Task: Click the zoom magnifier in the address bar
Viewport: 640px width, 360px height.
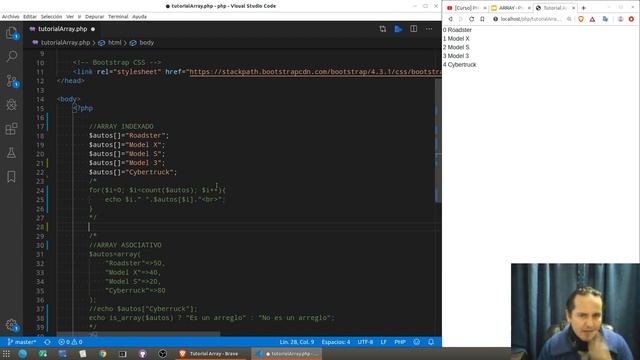Action: click(569, 19)
